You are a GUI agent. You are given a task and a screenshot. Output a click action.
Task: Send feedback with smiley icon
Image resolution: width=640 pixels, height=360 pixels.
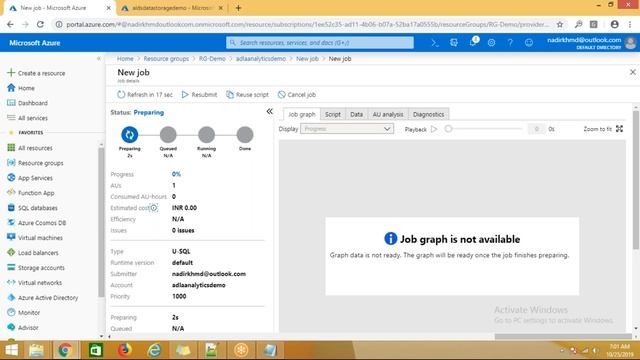click(529, 42)
